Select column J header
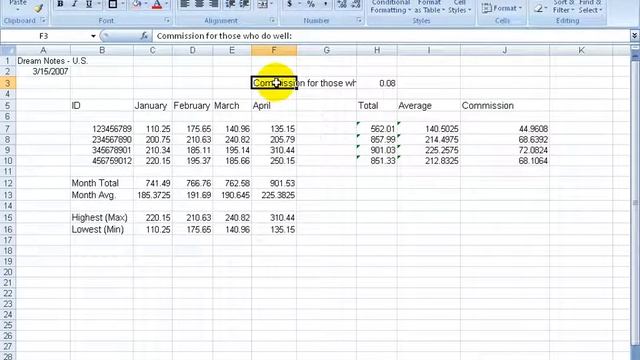The width and height of the screenshot is (640, 360). (505, 50)
